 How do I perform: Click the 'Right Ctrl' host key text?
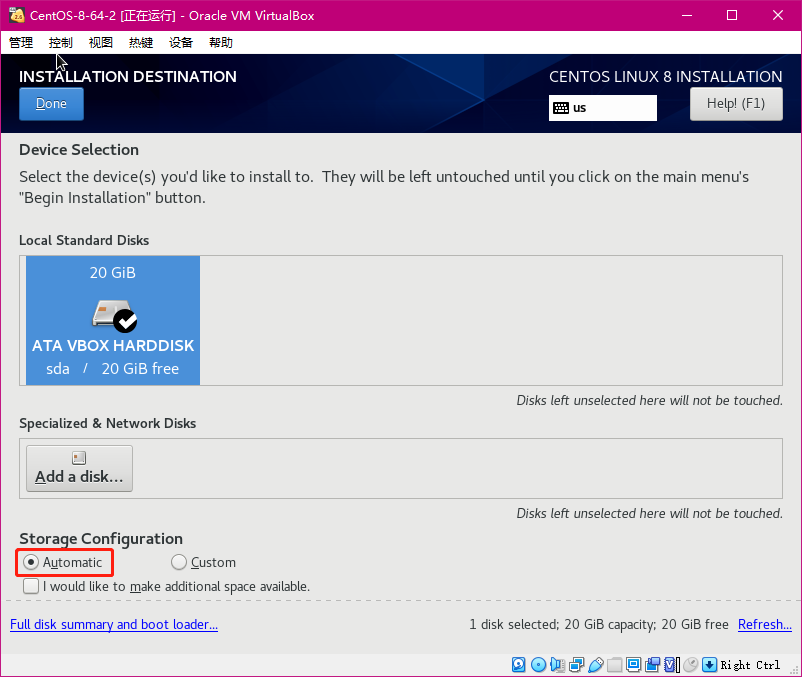click(750, 665)
